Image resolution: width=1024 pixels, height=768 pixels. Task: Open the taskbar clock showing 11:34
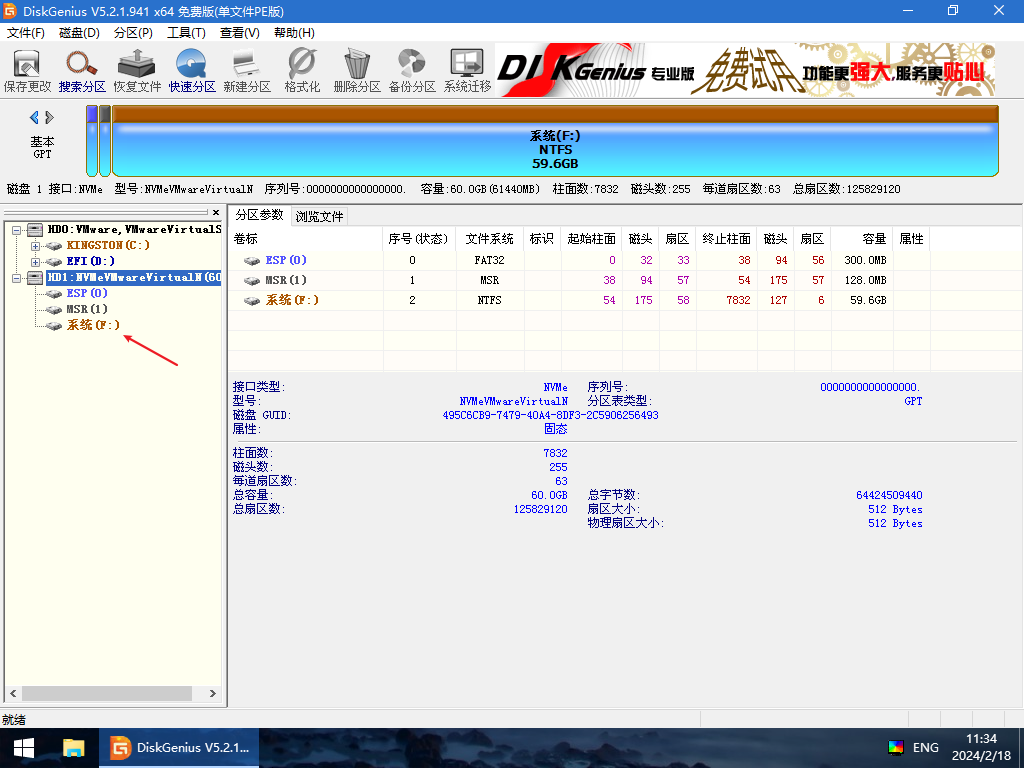pyautogui.click(x=981, y=748)
